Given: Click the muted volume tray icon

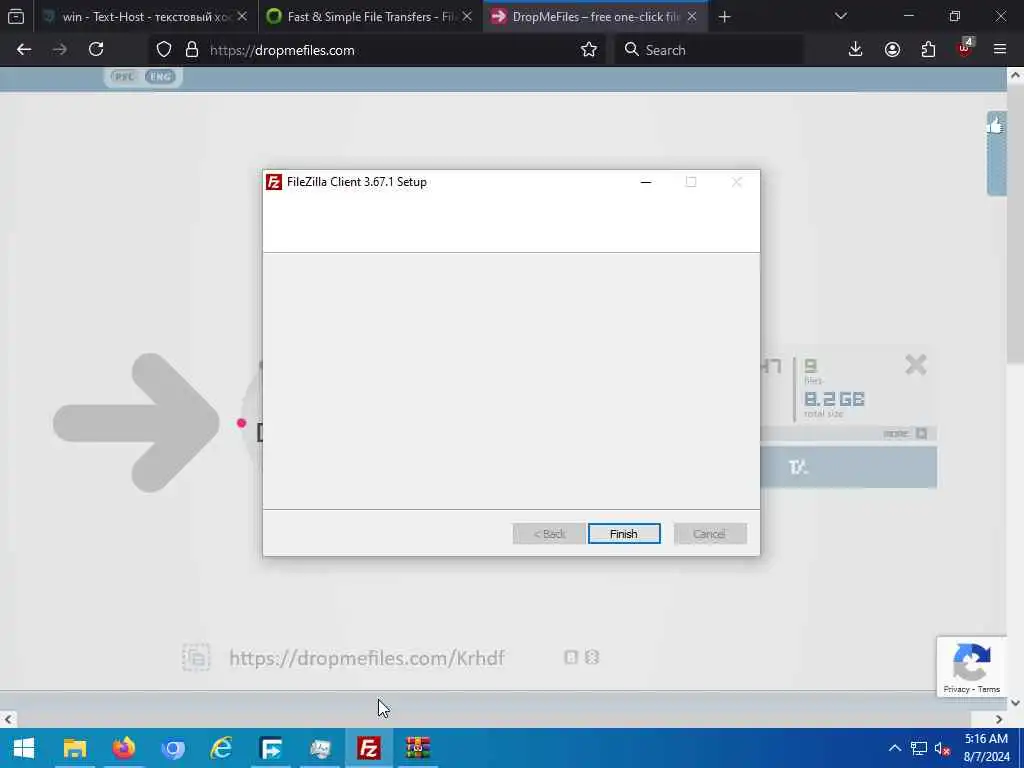Looking at the screenshot, I should 942,748.
